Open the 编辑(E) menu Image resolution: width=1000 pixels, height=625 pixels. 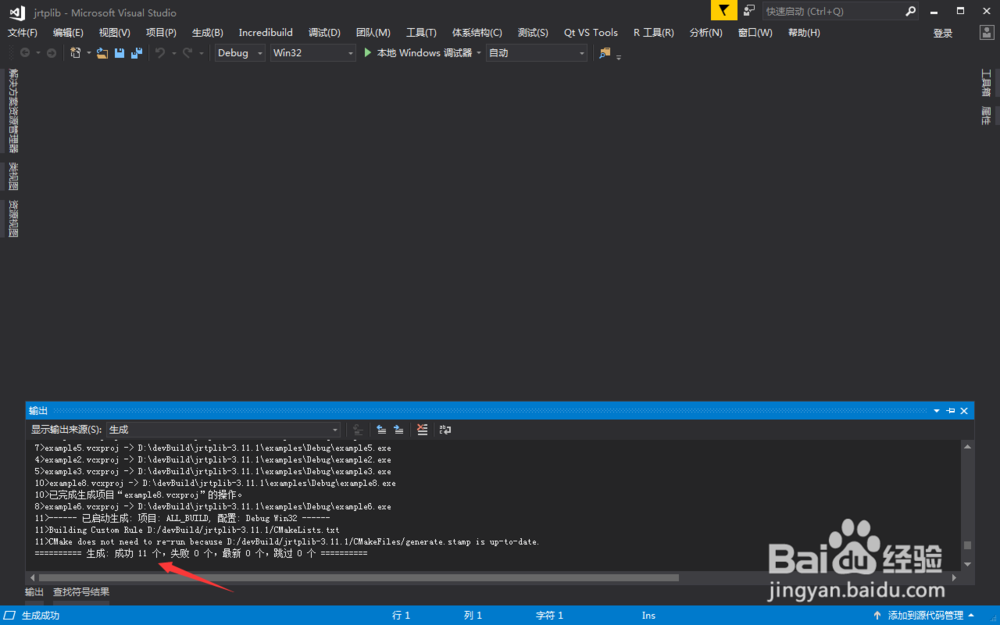68,33
